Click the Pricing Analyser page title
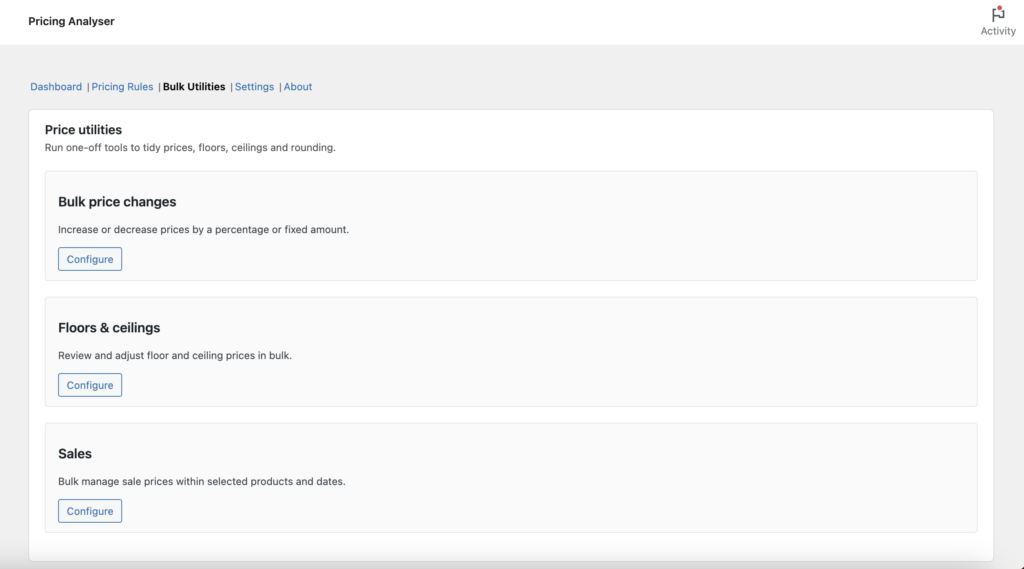This screenshot has width=1024, height=569. [x=71, y=21]
